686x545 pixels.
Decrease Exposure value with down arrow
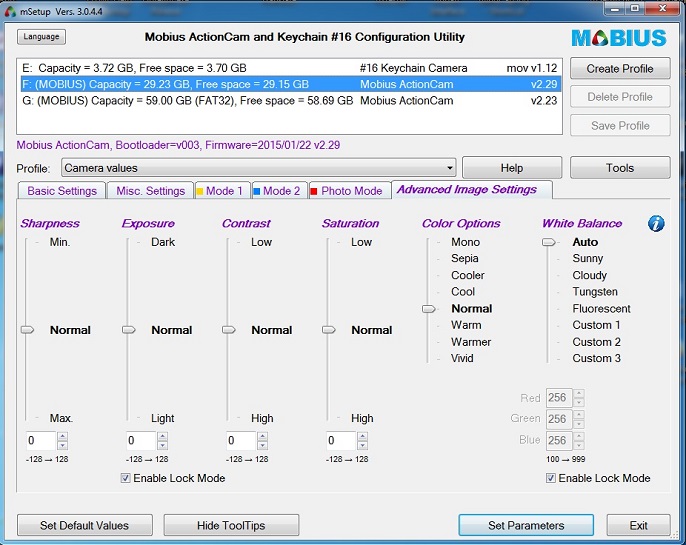(x=163, y=445)
